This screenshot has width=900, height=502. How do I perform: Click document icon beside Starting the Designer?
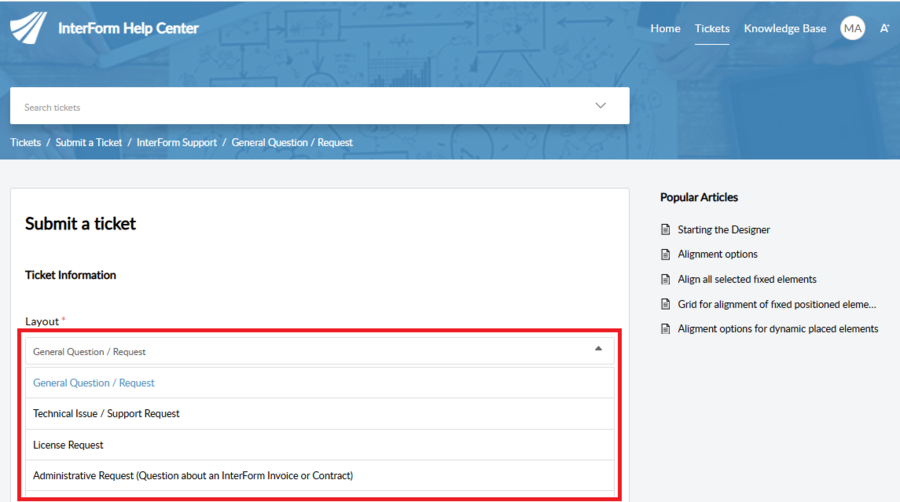coord(665,229)
